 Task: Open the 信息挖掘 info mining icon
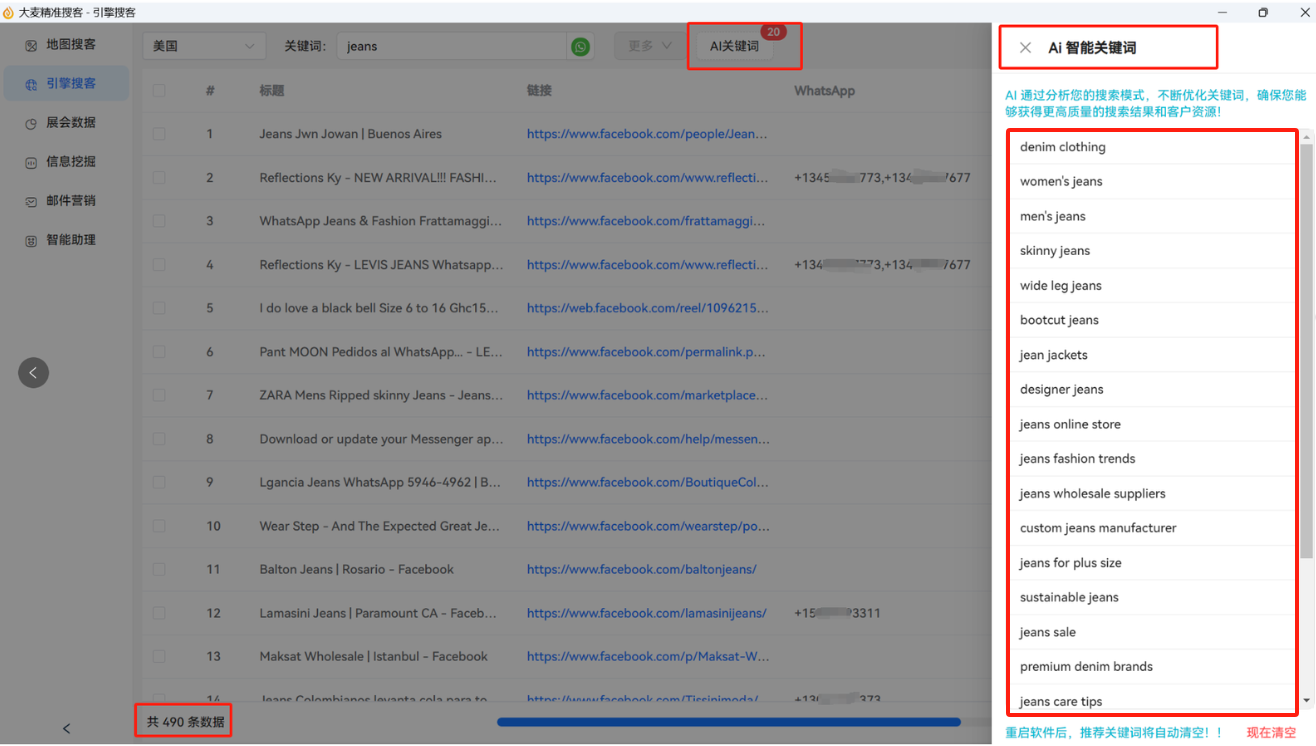pyautogui.click(x=31, y=162)
